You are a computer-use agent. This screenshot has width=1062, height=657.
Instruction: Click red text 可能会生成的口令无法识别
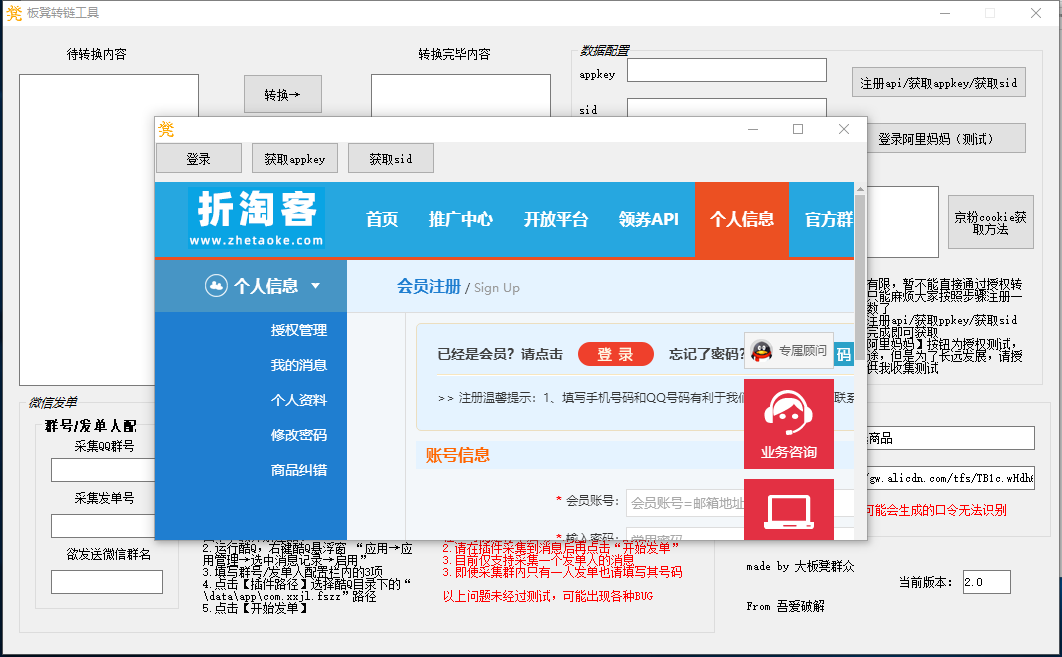point(937,510)
